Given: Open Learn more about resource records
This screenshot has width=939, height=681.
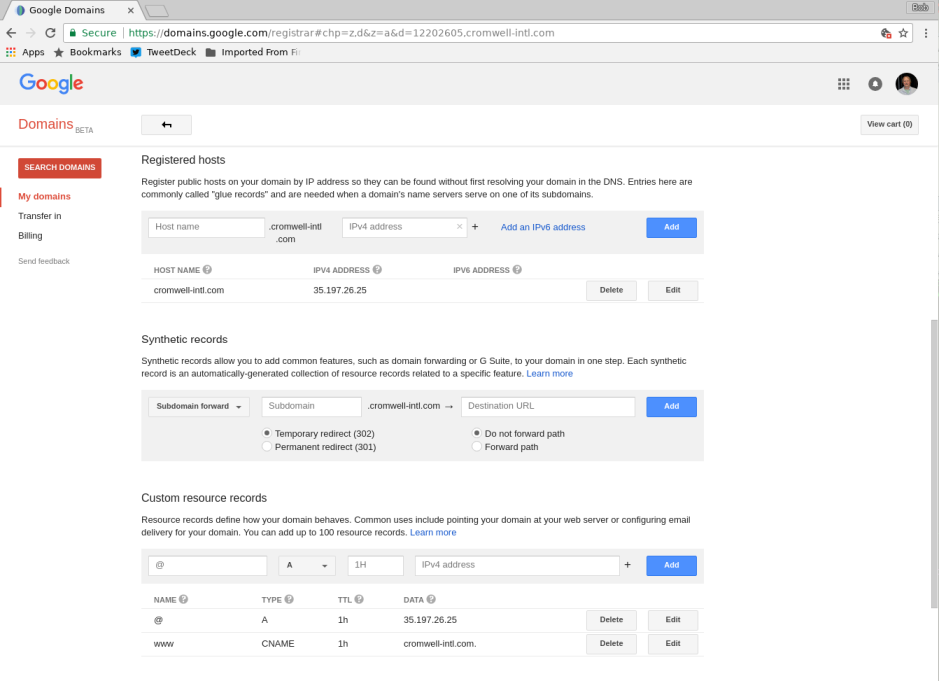Looking at the screenshot, I should point(433,532).
